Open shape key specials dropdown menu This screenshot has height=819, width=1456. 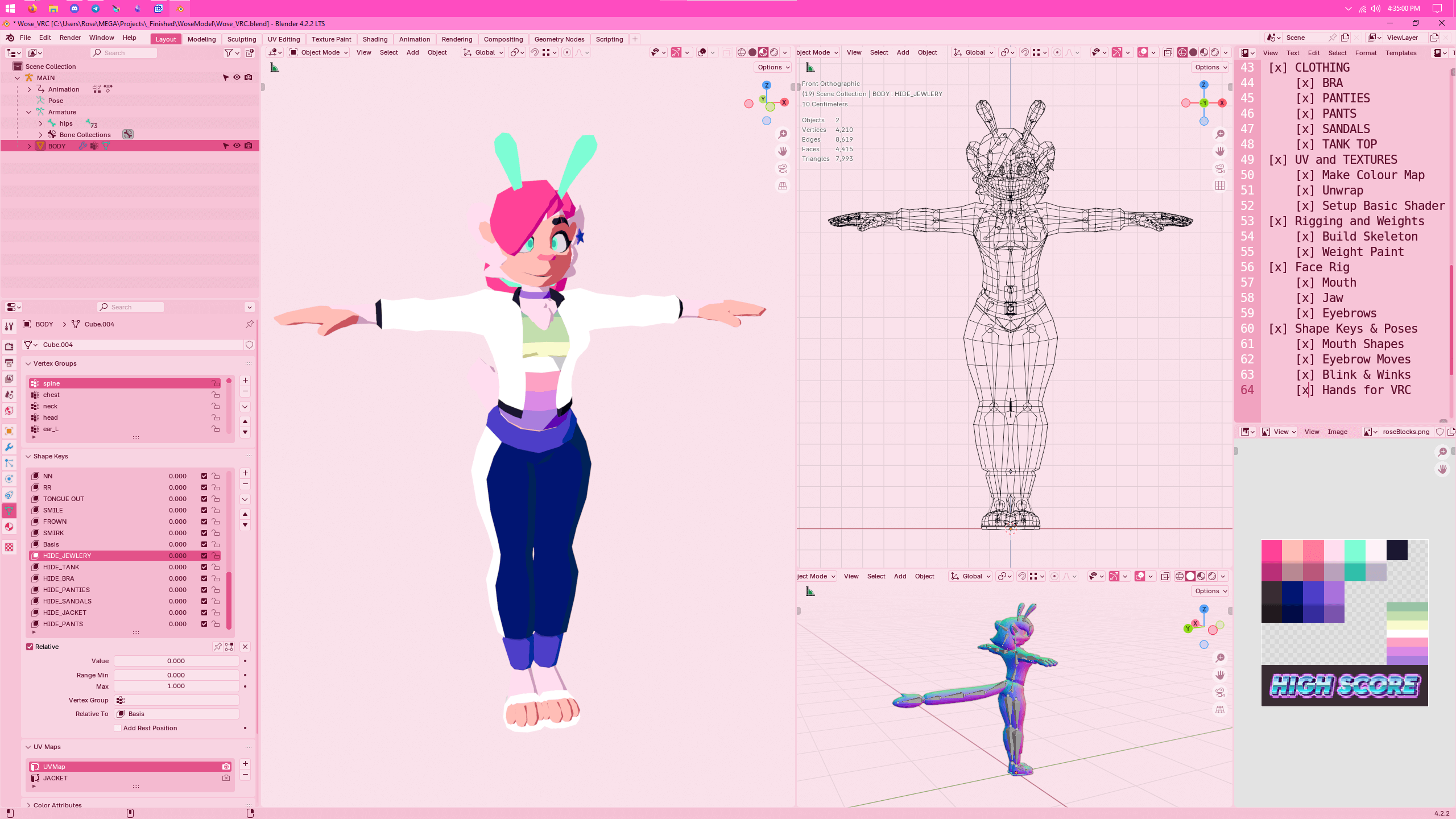coord(245,499)
